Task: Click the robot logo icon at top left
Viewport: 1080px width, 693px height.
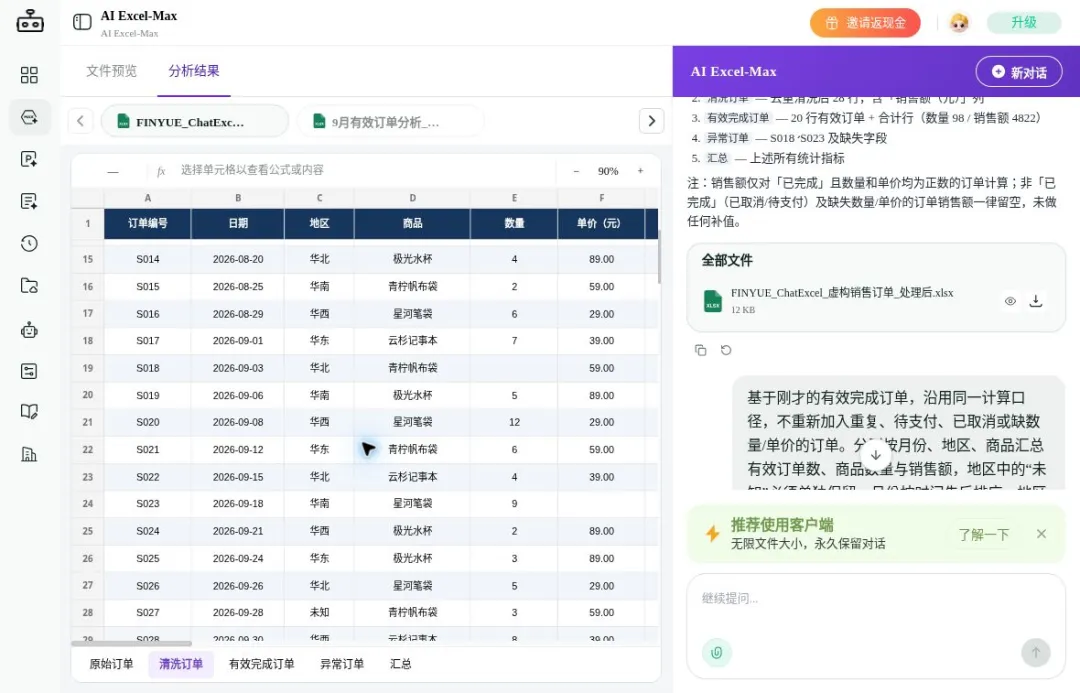Action: pos(30,21)
